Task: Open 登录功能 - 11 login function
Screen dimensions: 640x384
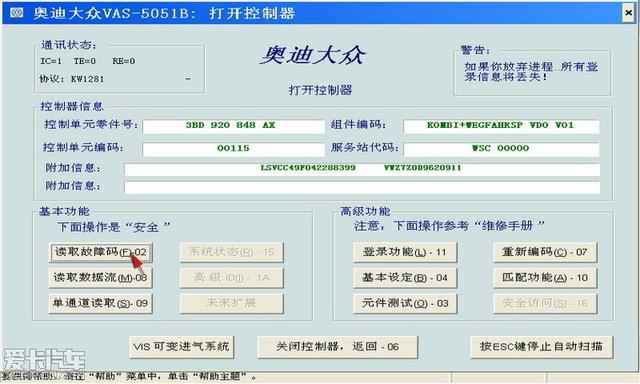Action: 405,252
